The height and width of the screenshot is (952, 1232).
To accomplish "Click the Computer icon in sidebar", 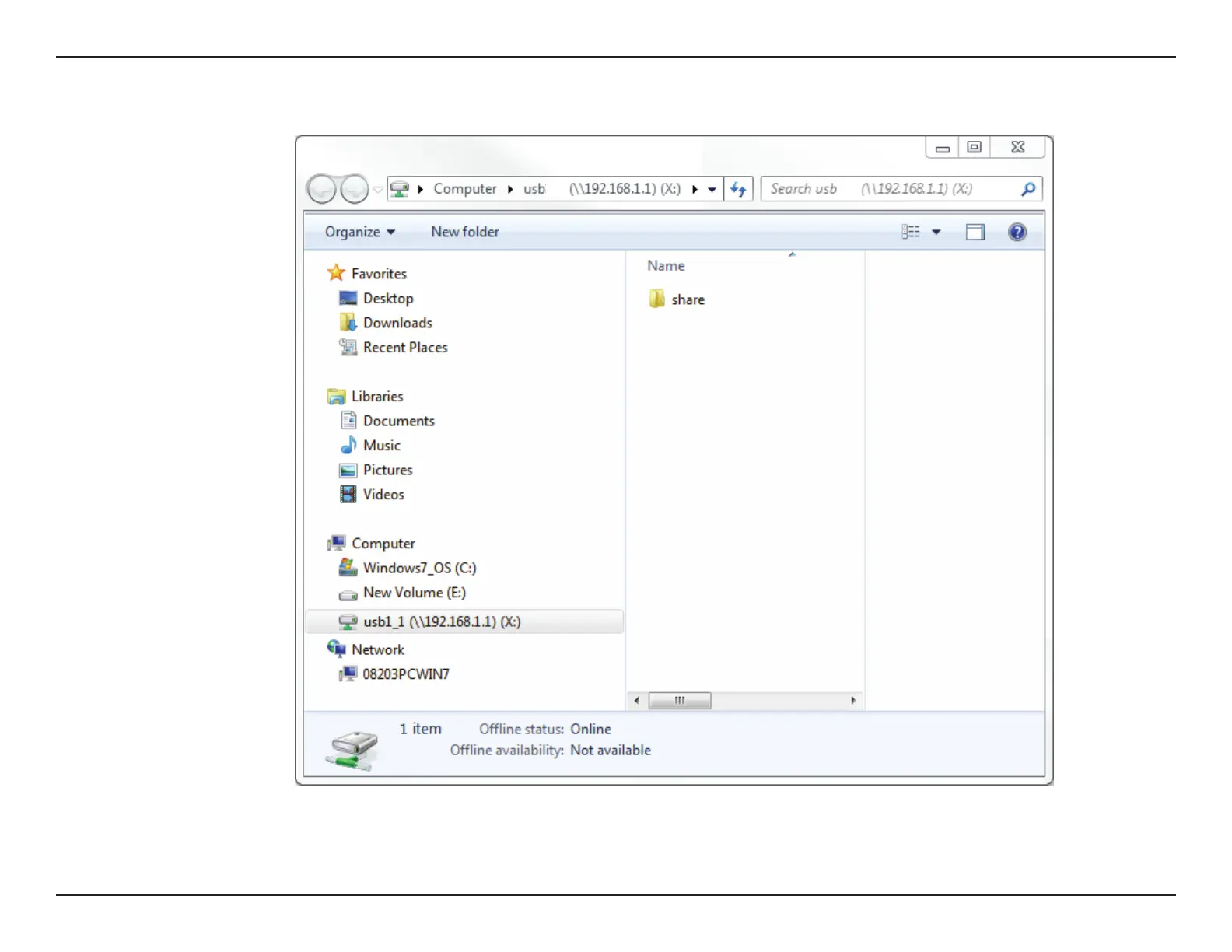I will click(336, 543).
